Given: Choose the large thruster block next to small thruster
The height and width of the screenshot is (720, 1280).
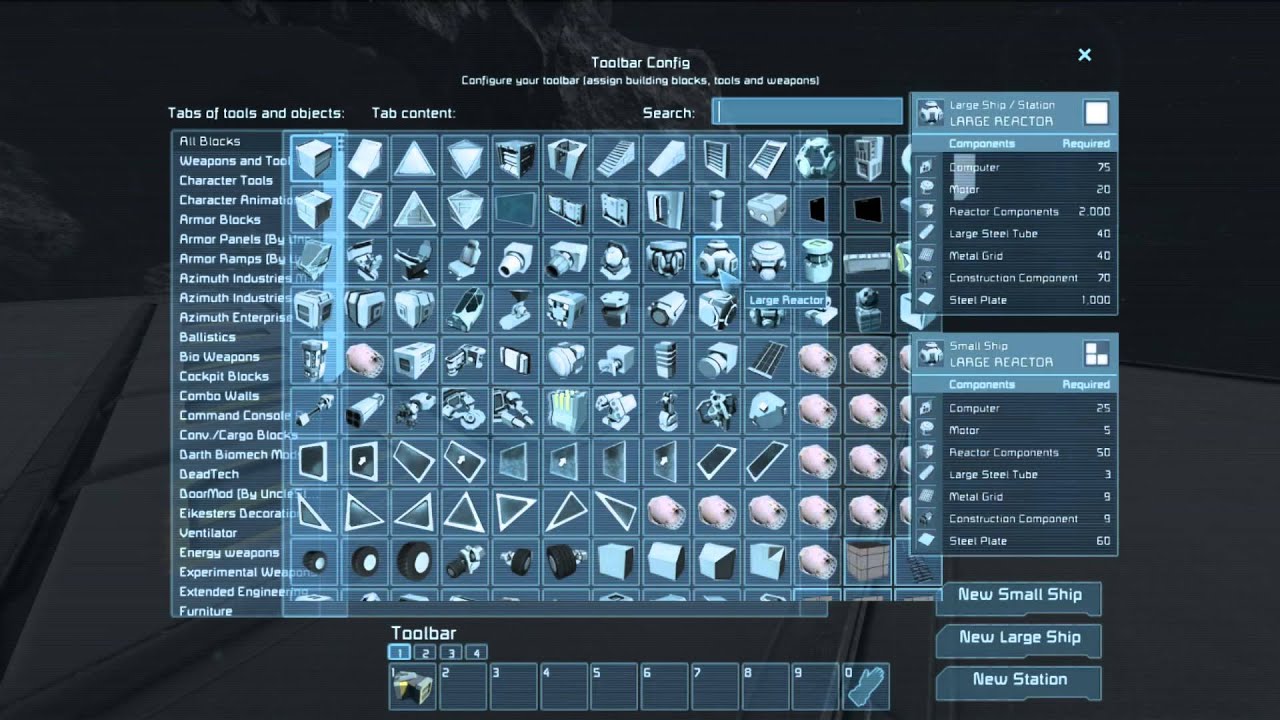Looking at the screenshot, I should coord(566,260).
